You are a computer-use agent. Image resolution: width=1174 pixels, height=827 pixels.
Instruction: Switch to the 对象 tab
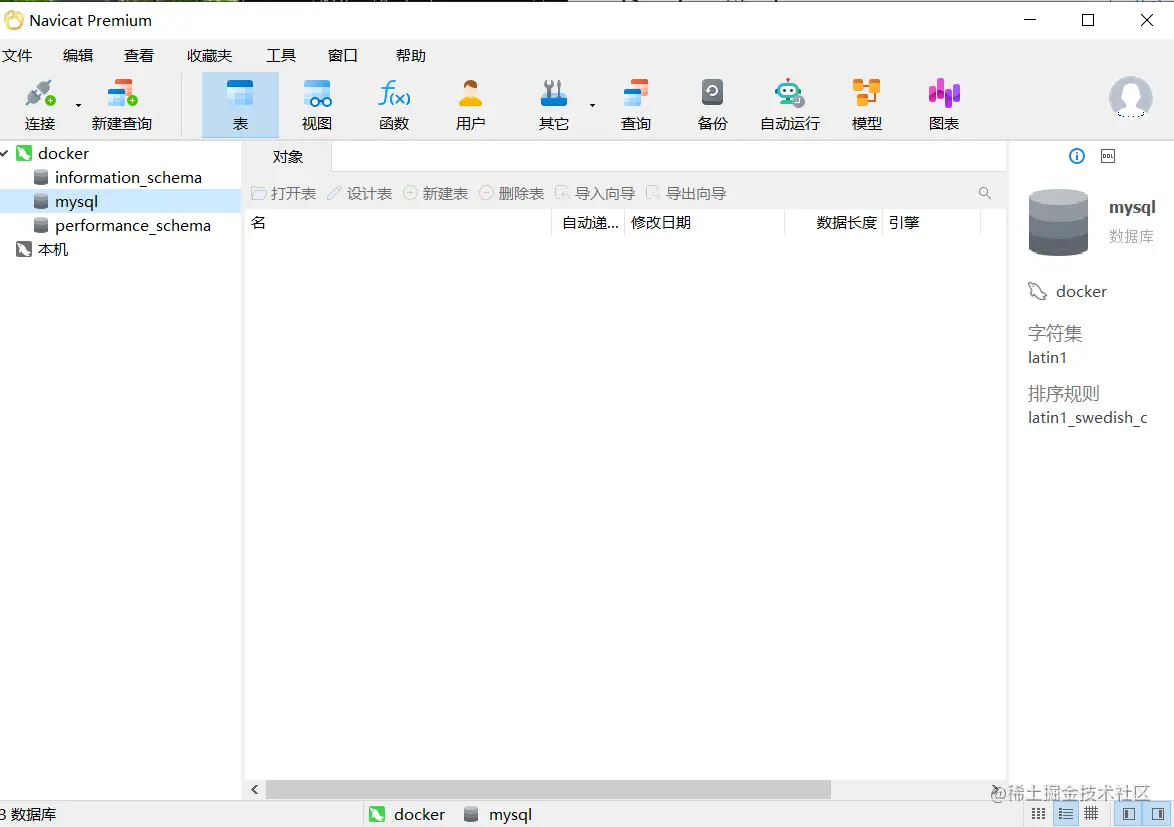tap(288, 156)
